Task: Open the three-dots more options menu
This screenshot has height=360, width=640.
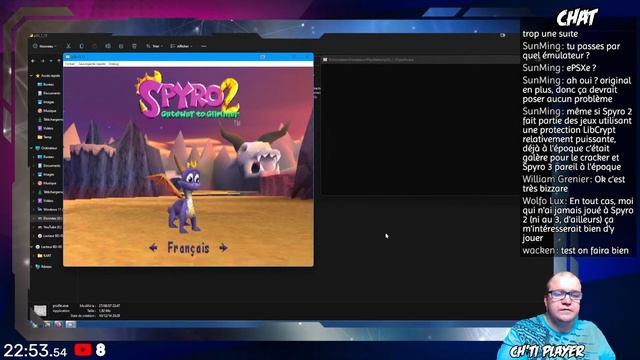Action: 204,46
